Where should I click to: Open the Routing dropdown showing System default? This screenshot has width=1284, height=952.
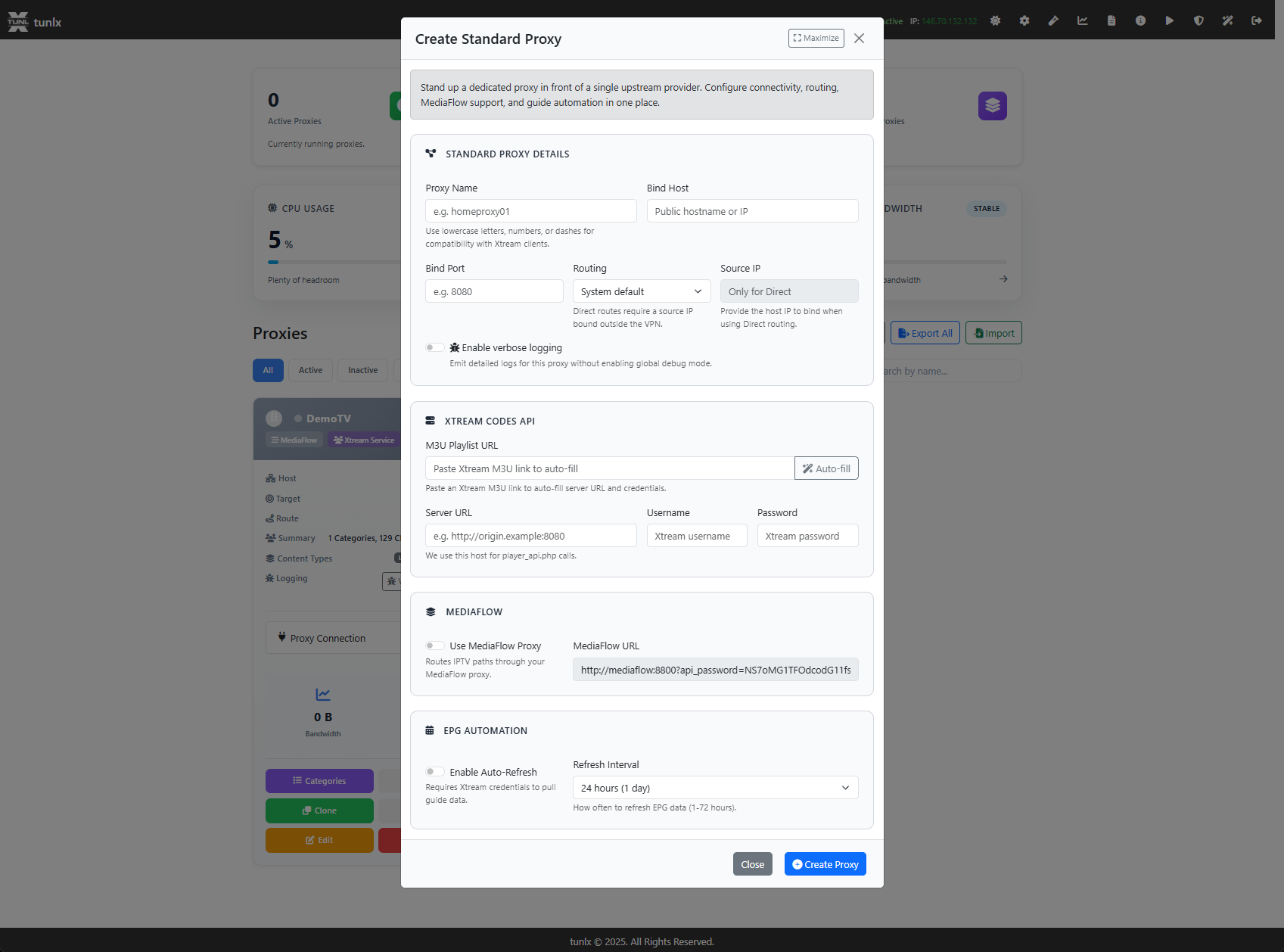(x=641, y=291)
